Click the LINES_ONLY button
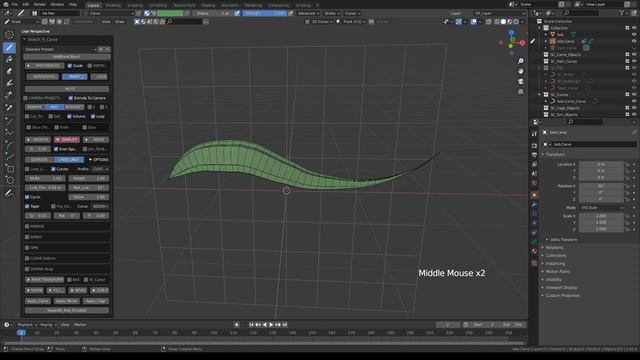 [69, 160]
